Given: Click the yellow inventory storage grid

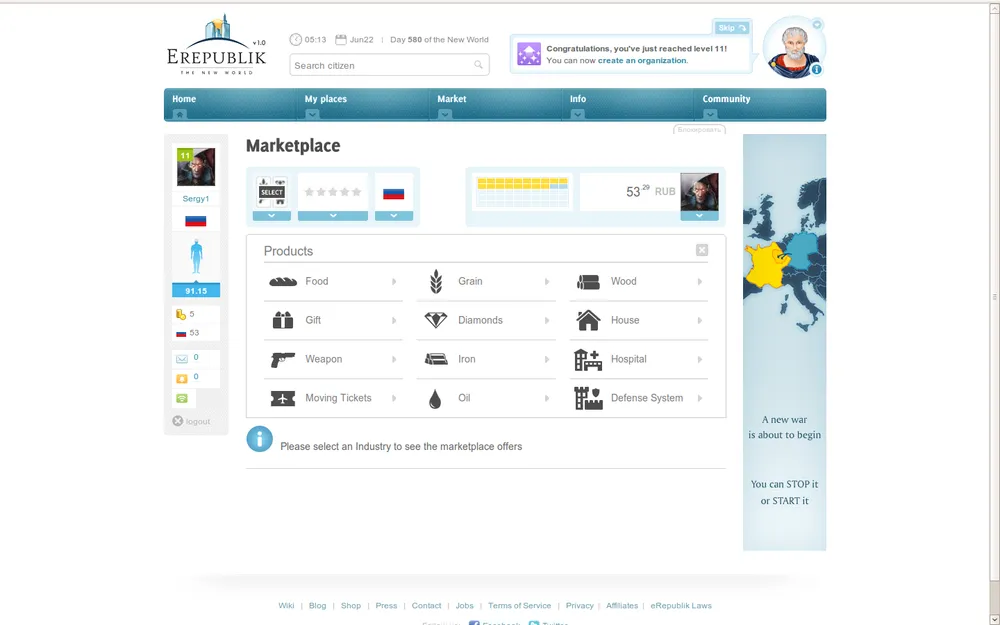Looking at the screenshot, I should coord(522,191).
